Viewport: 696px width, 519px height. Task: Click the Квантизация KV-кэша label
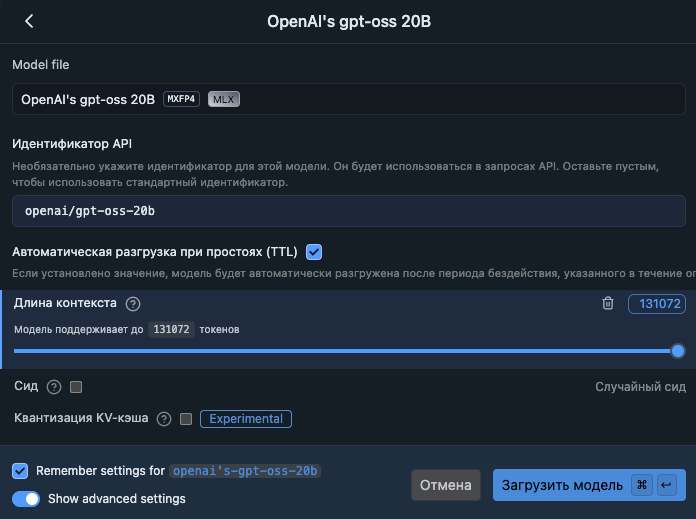click(81, 418)
